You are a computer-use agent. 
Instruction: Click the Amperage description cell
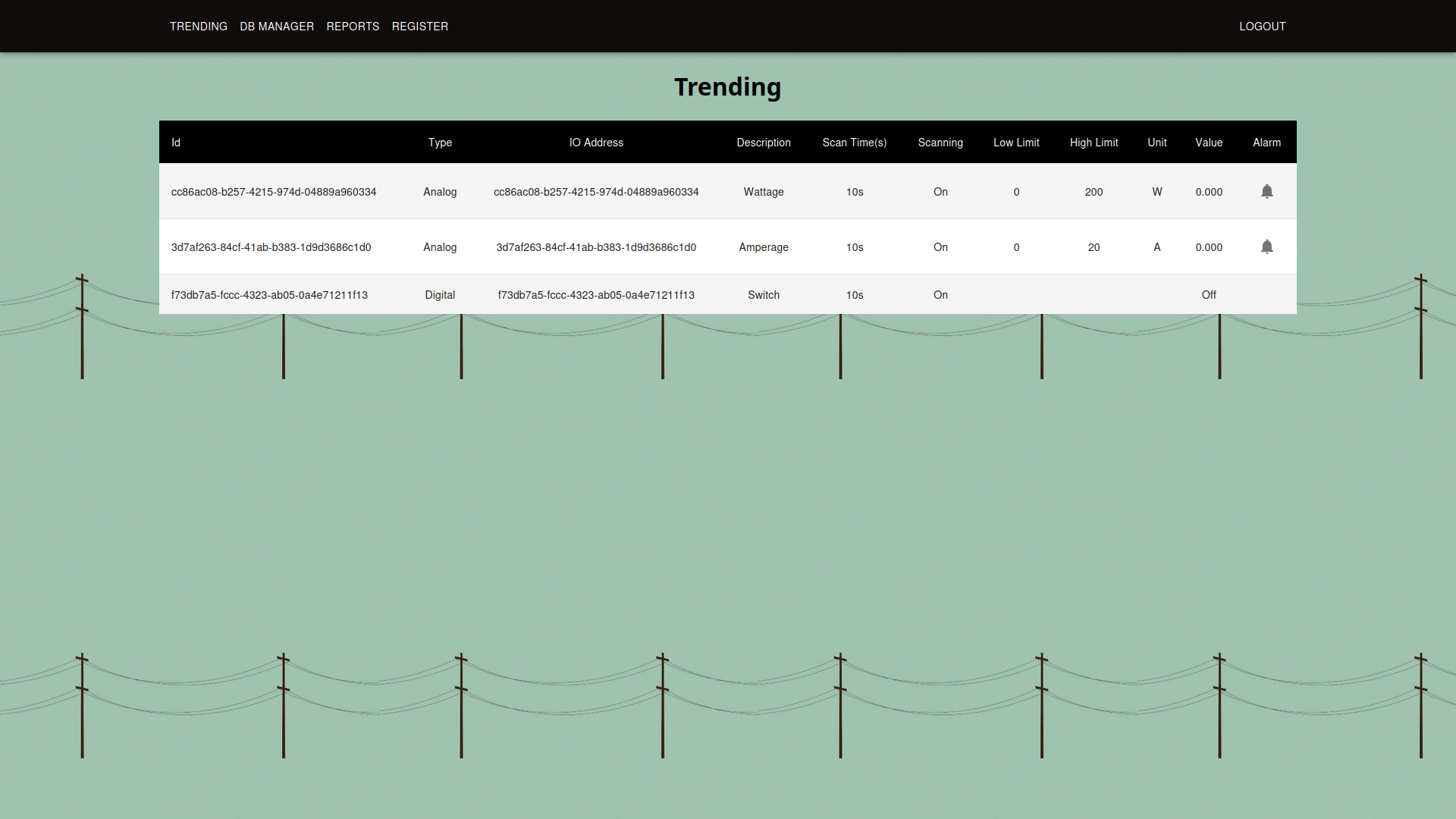tap(764, 247)
